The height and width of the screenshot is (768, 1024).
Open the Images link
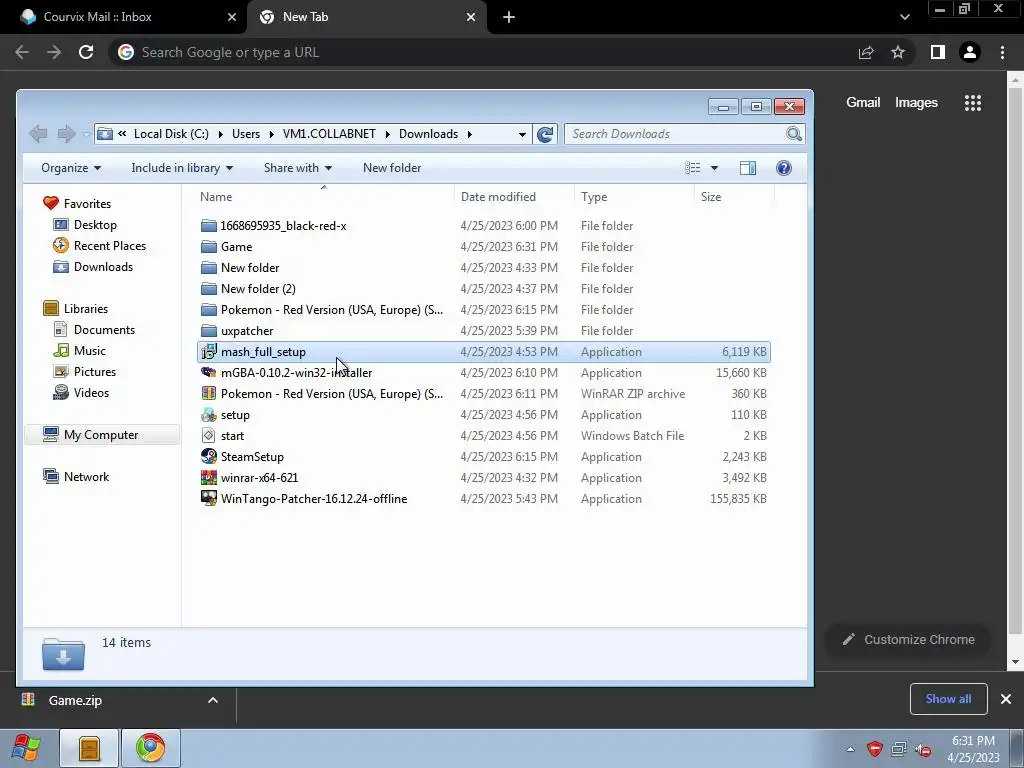[916, 103]
